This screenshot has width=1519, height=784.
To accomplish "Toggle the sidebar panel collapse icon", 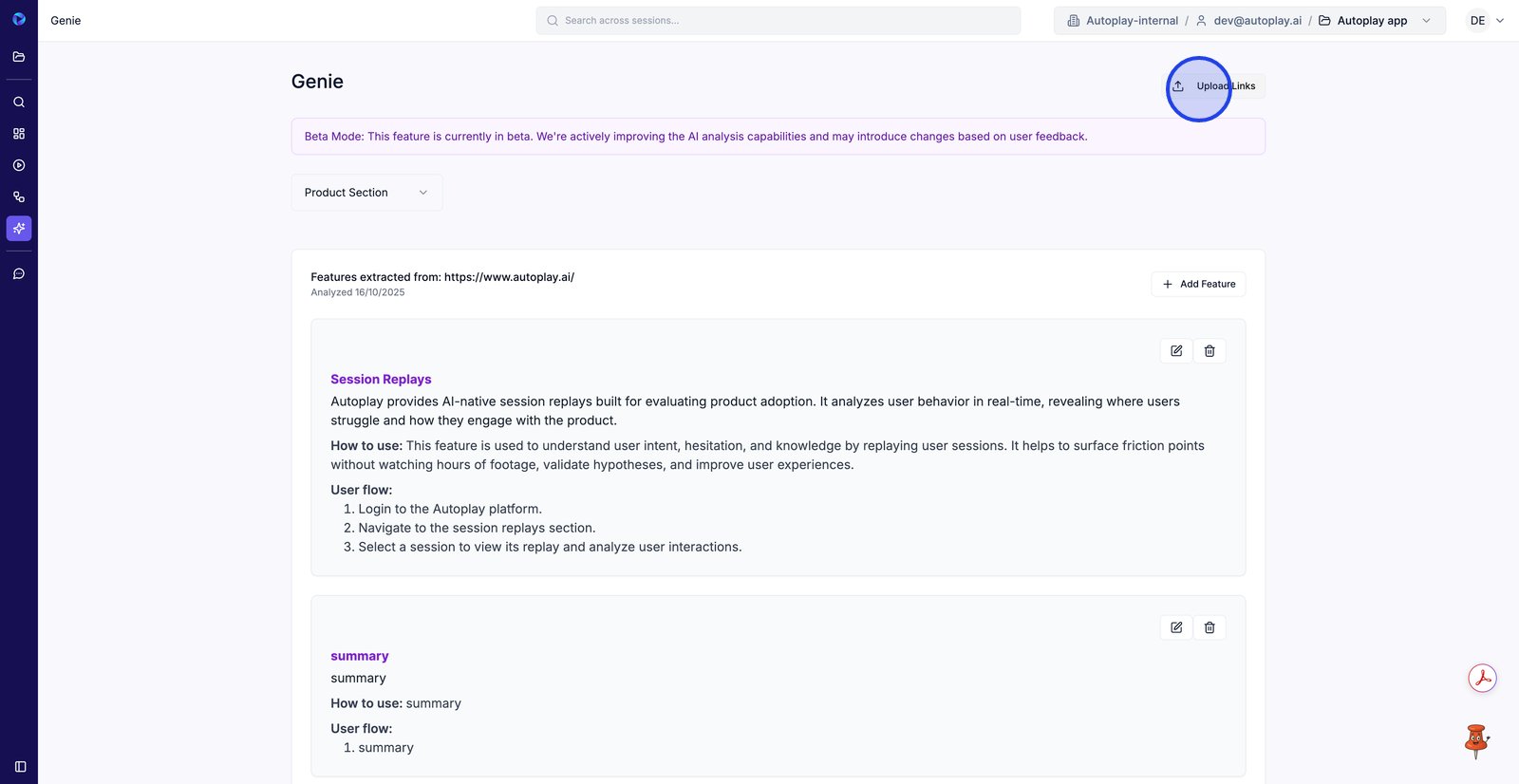I will click(20, 767).
